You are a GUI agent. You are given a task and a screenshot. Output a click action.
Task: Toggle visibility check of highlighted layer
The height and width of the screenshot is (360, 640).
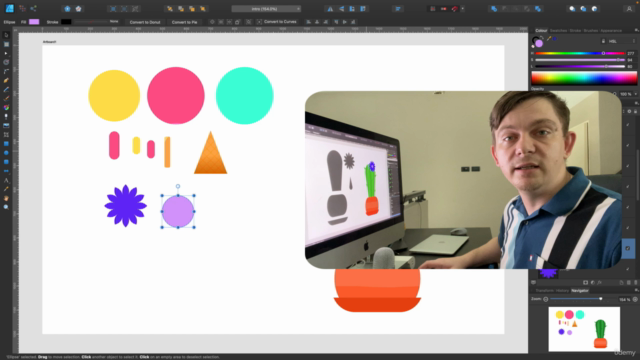628,248
